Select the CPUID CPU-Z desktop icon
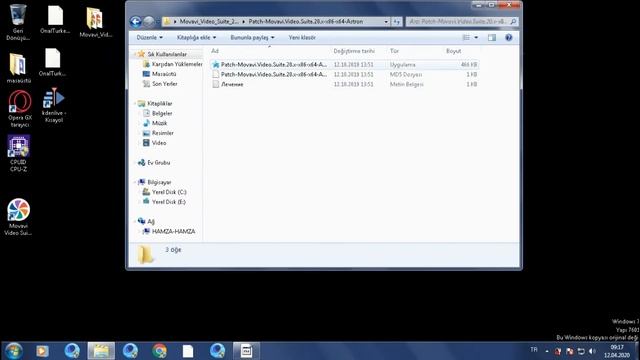 [x=18, y=153]
